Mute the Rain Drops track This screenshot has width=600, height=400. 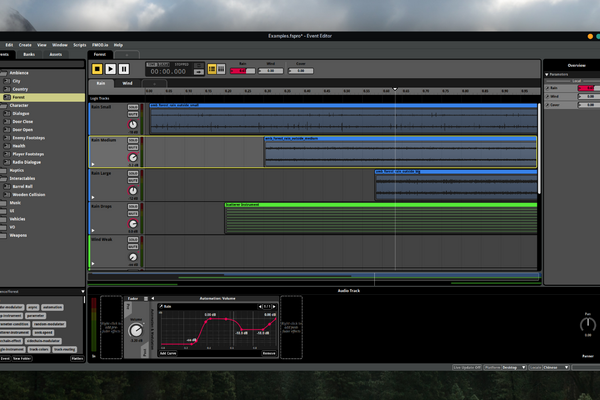[133, 214]
